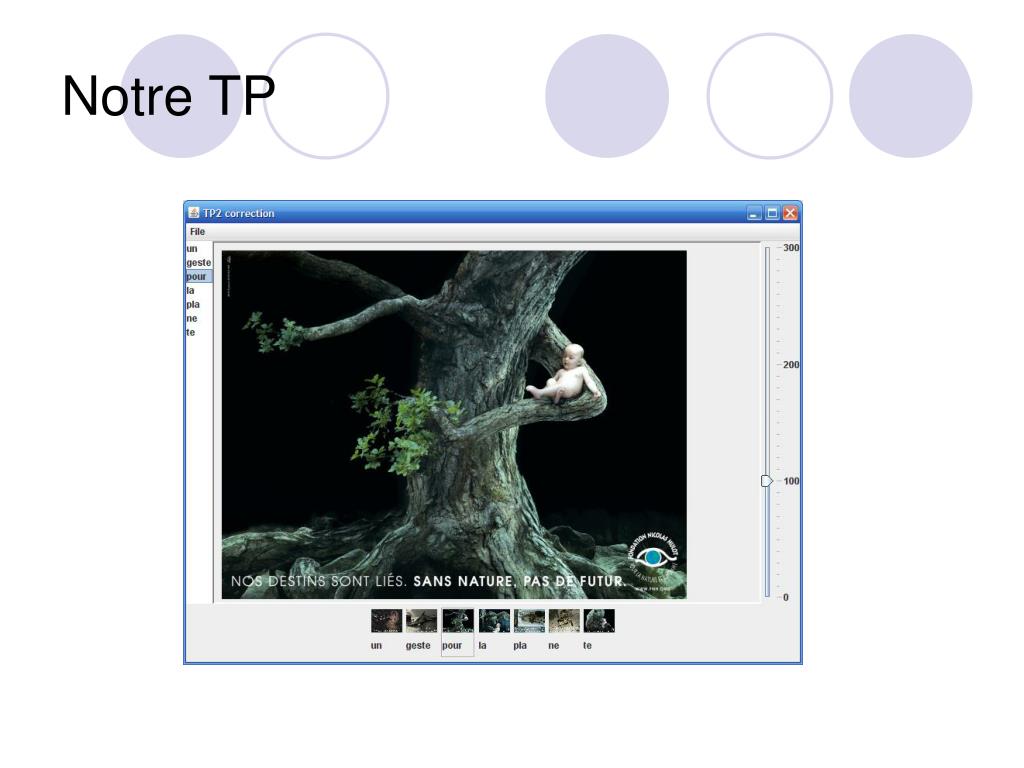Image resolution: width=1024 pixels, height=768 pixels.
Task: Click the 'ne' label under thumbnails
Action: [x=554, y=645]
